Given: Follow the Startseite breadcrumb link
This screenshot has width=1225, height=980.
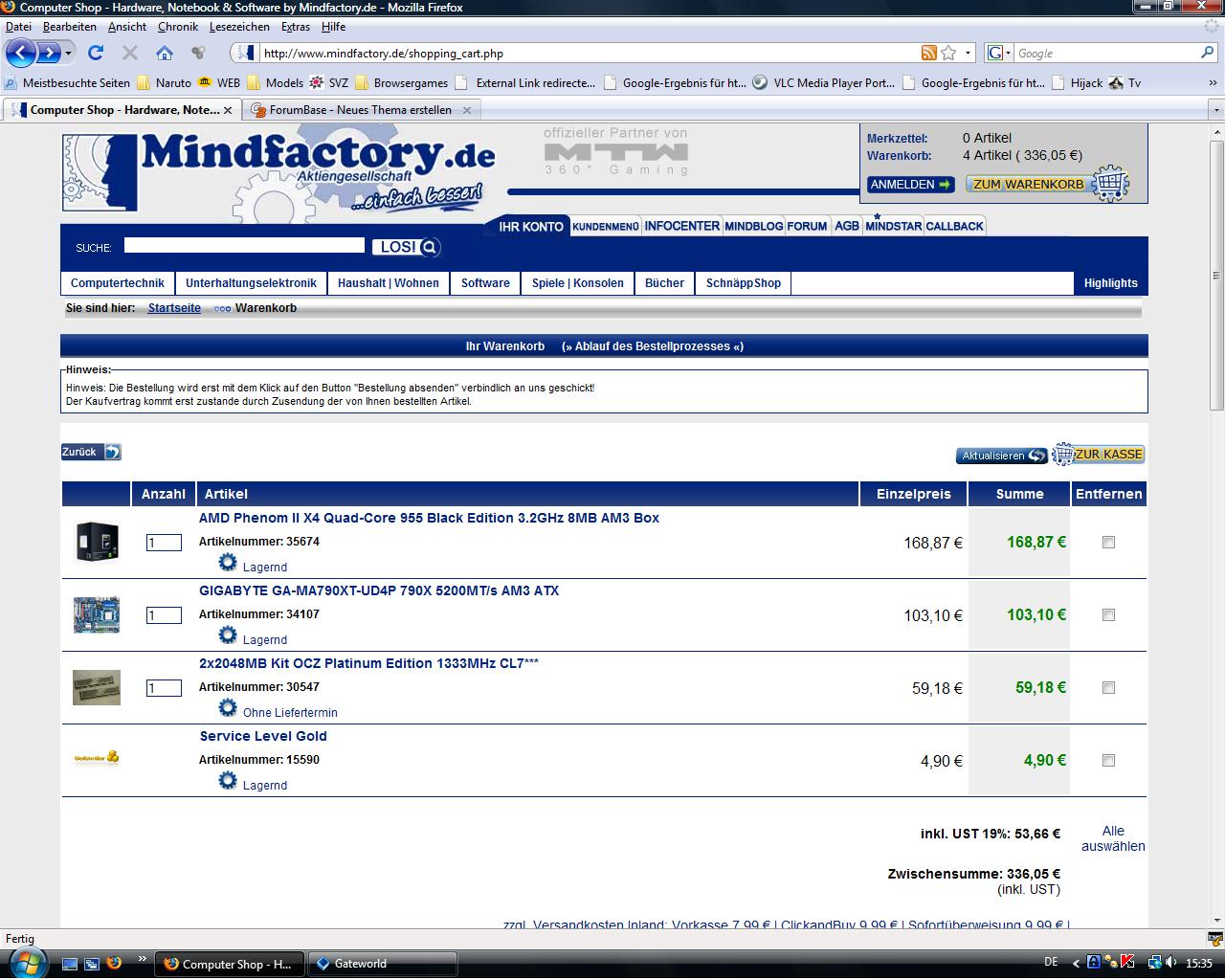Looking at the screenshot, I should click(x=174, y=308).
